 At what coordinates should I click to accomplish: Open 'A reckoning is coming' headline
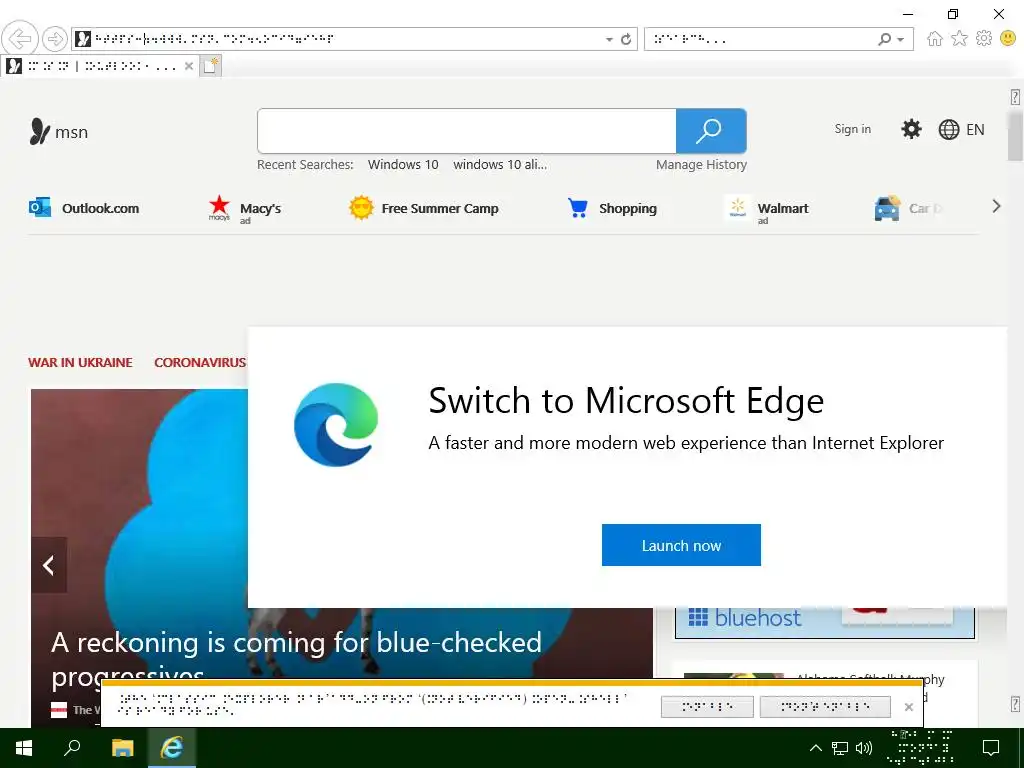pos(296,660)
